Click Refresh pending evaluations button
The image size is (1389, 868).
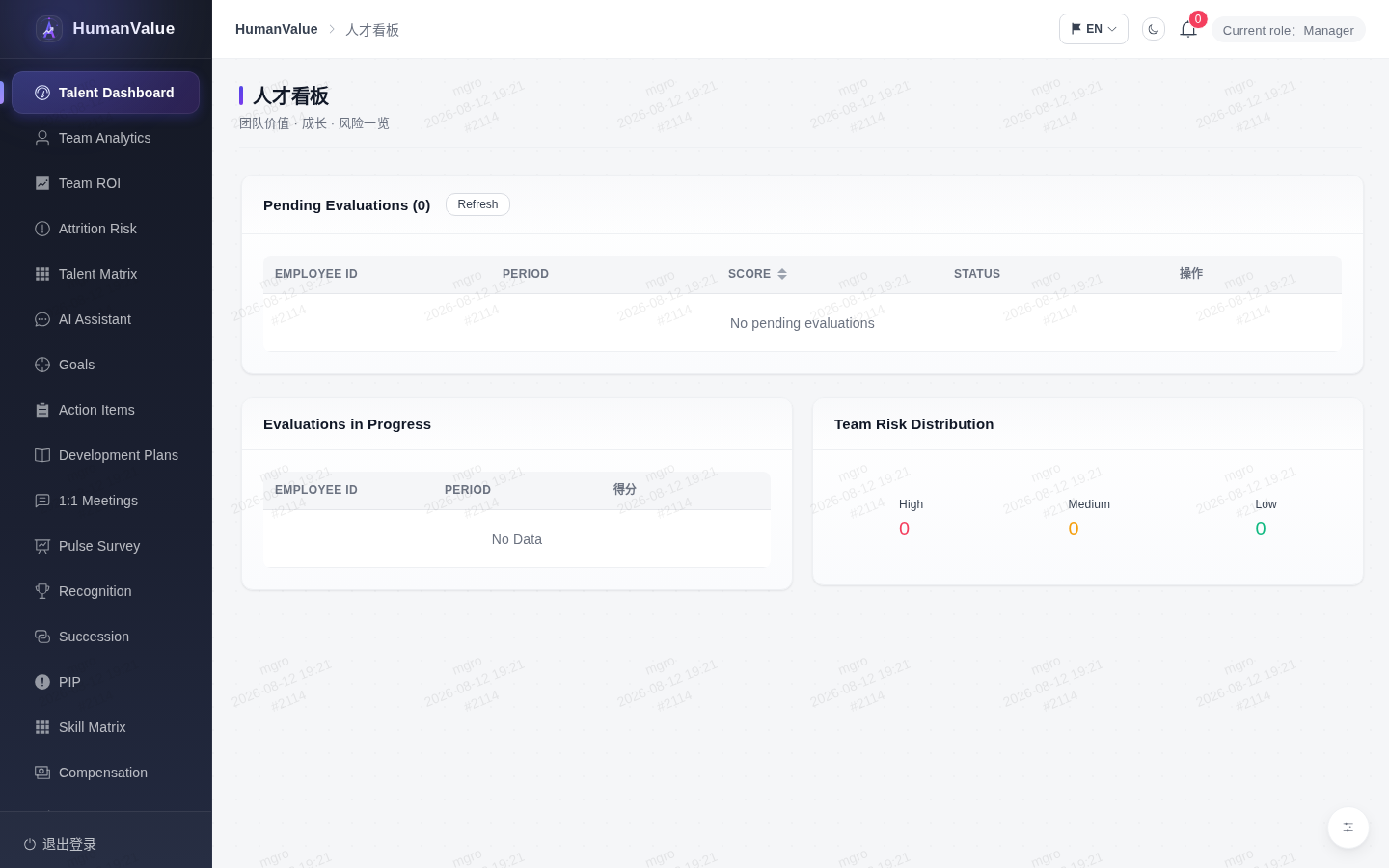pyautogui.click(x=477, y=204)
